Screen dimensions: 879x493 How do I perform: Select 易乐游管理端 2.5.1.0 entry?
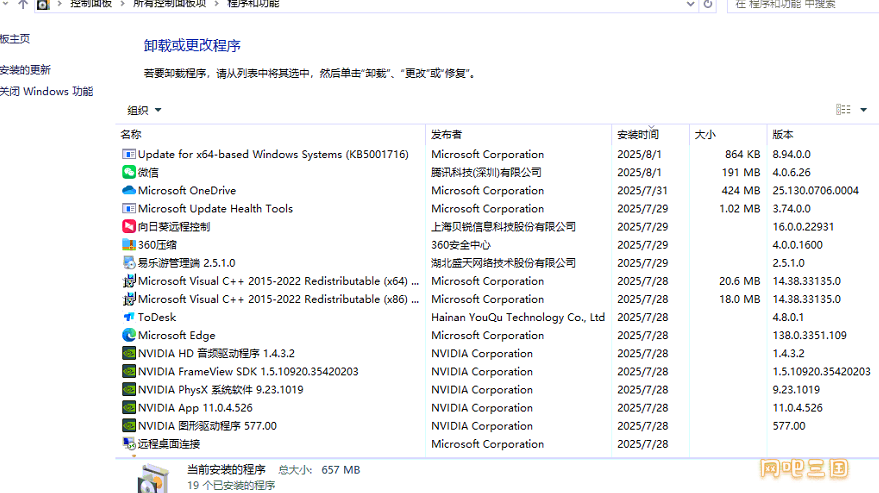pos(186,263)
